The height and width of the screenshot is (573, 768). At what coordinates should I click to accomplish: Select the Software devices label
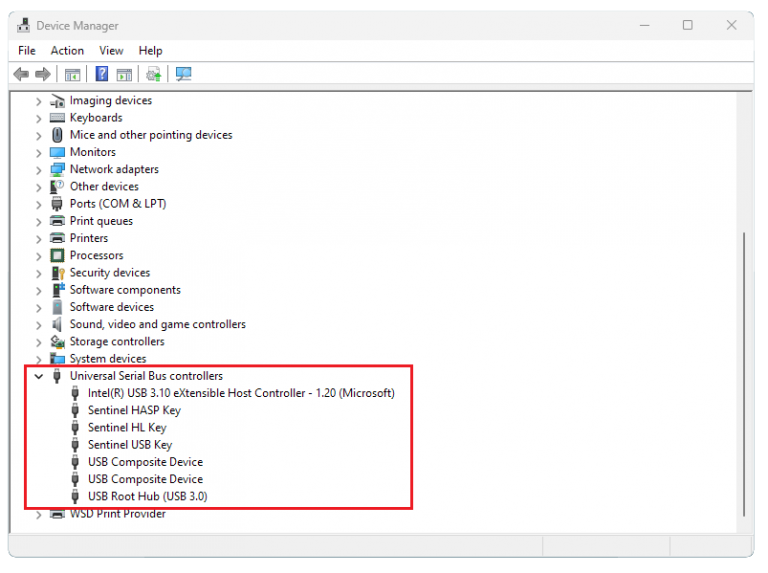[x=112, y=307]
